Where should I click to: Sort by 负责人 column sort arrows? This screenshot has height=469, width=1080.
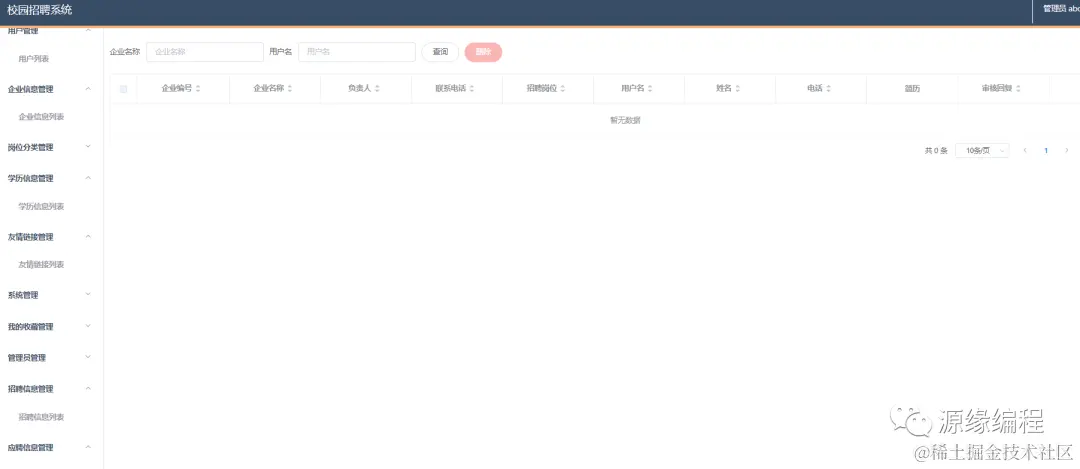pyautogui.click(x=377, y=89)
